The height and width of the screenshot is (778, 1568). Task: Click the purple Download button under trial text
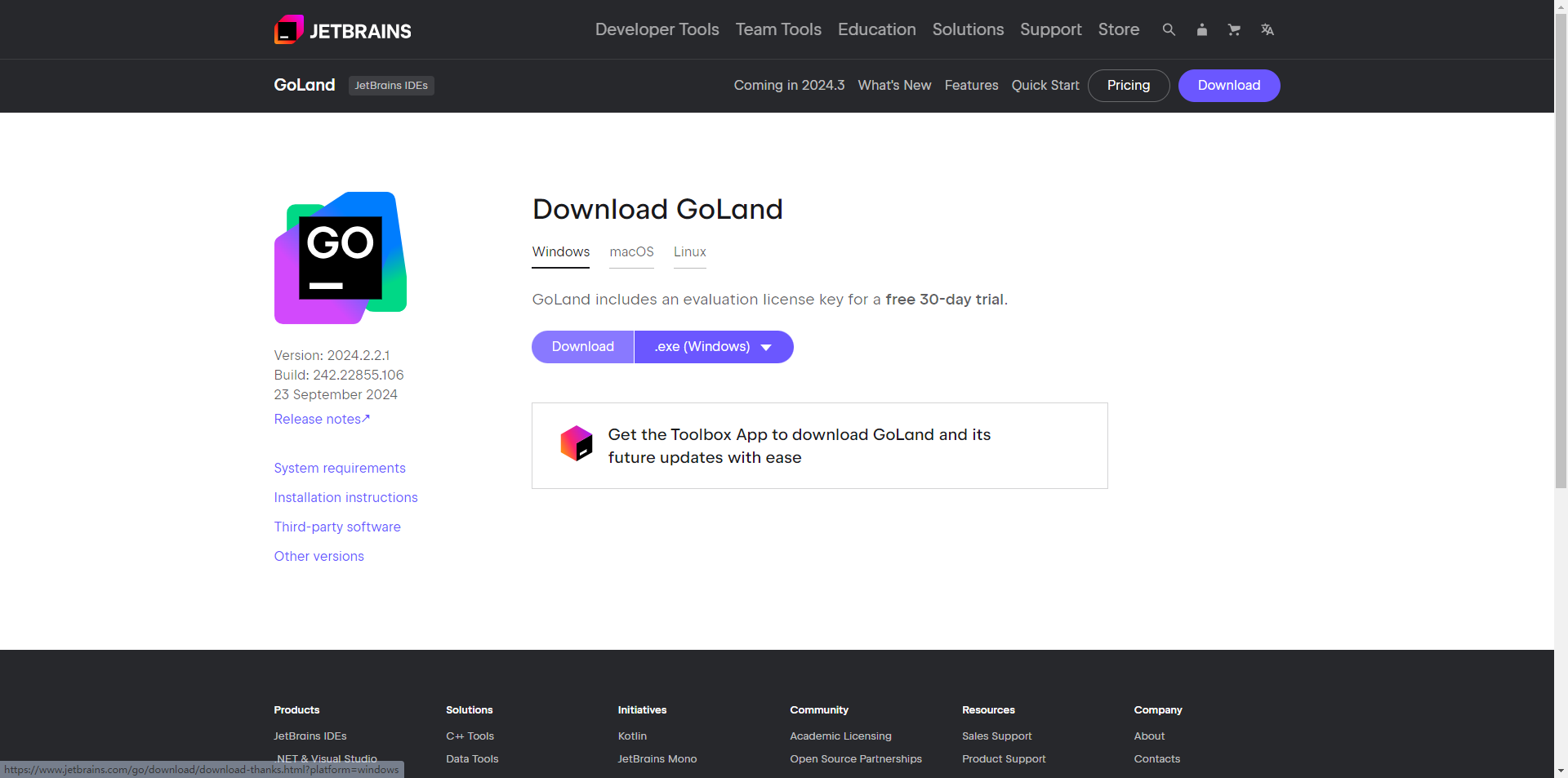[x=582, y=347]
